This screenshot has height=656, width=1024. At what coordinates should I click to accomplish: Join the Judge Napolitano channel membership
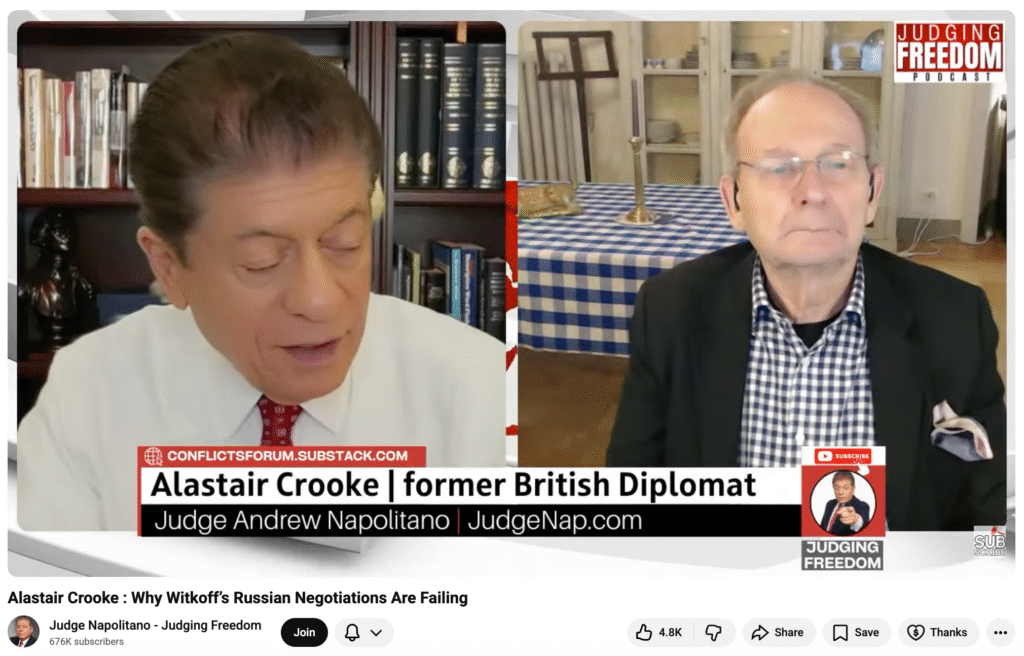pos(304,632)
